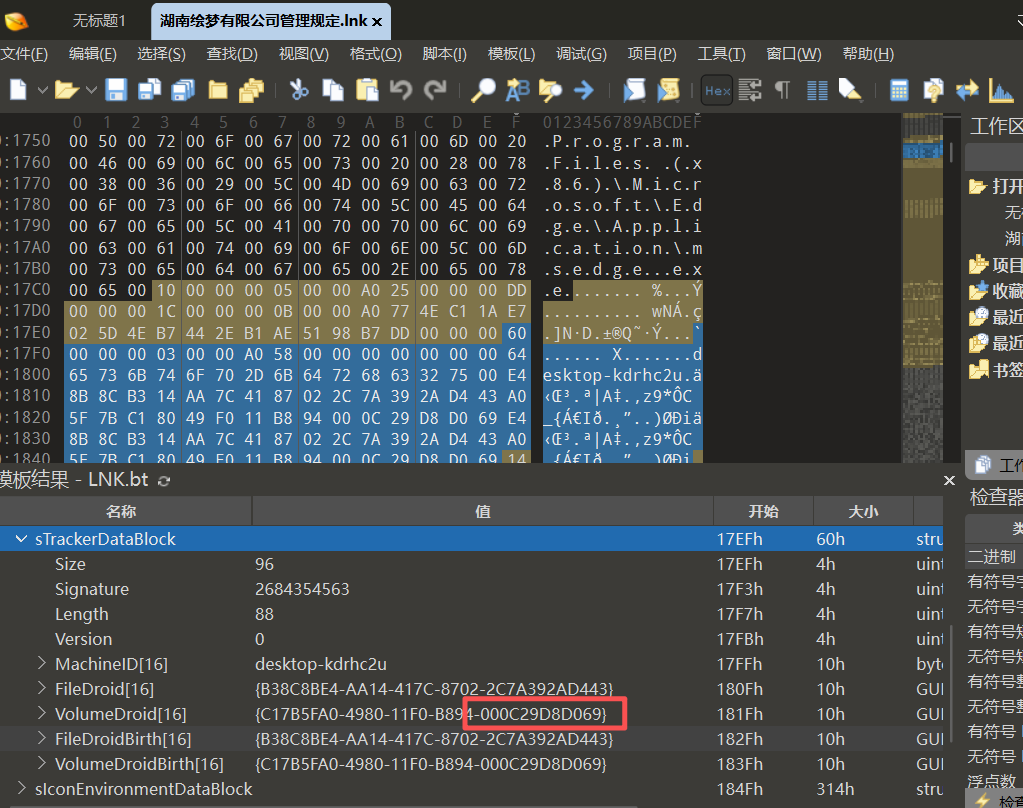Screen dimensions: 1023x808
Task: Save the file with the floppy disk icon
Action: (116, 89)
